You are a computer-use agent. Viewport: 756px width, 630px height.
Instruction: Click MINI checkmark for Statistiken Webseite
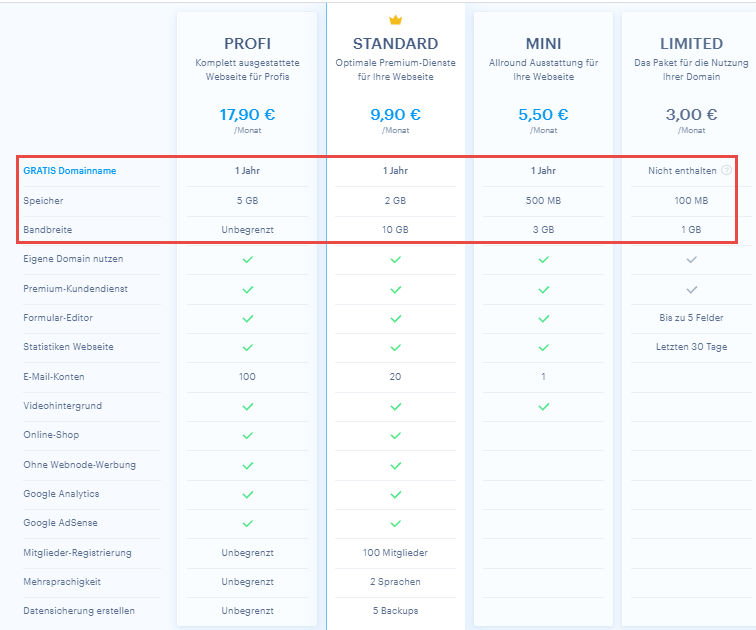543,348
